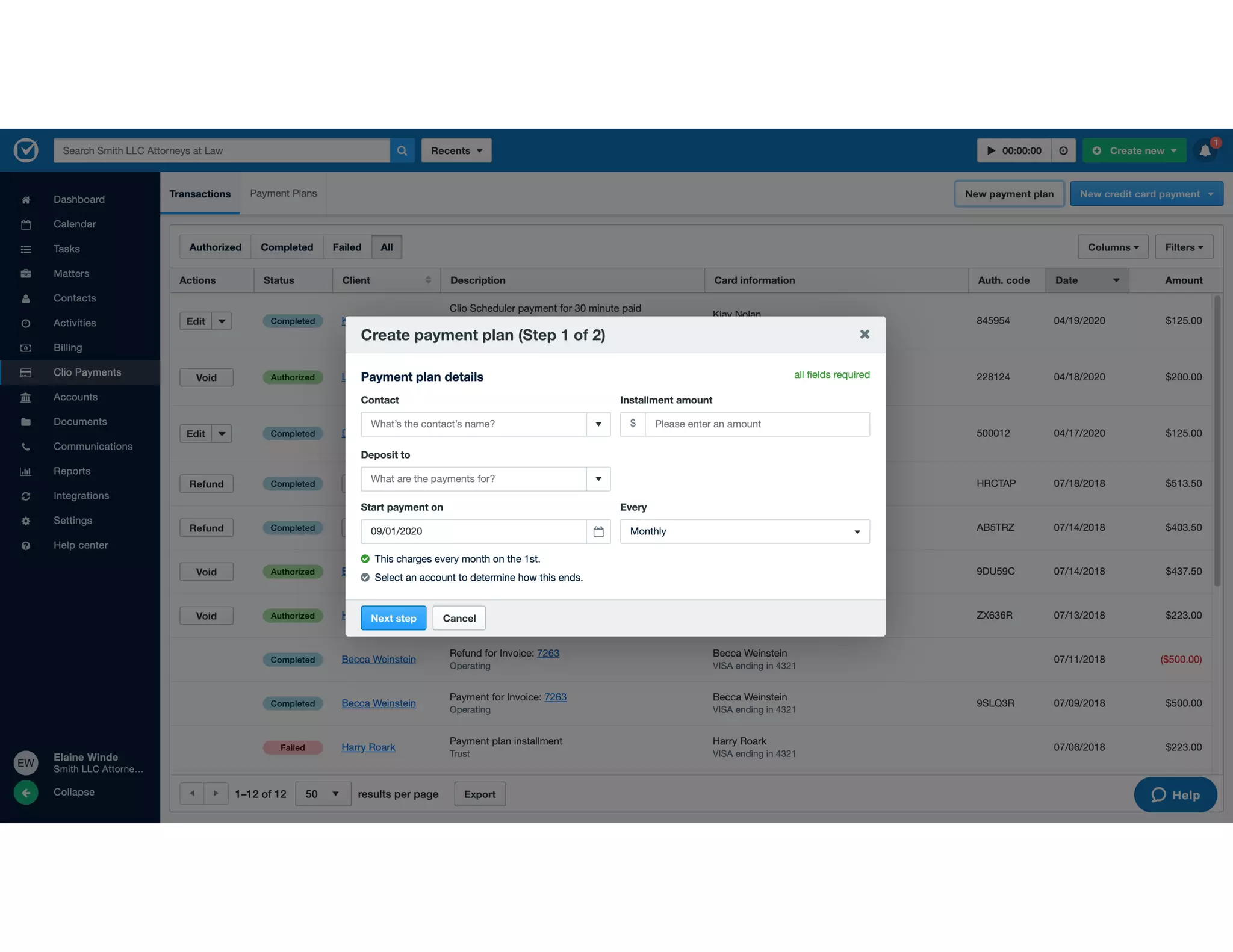Expand the Contact name dropdown
The height and width of the screenshot is (952, 1233).
click(x=598, y=424)
